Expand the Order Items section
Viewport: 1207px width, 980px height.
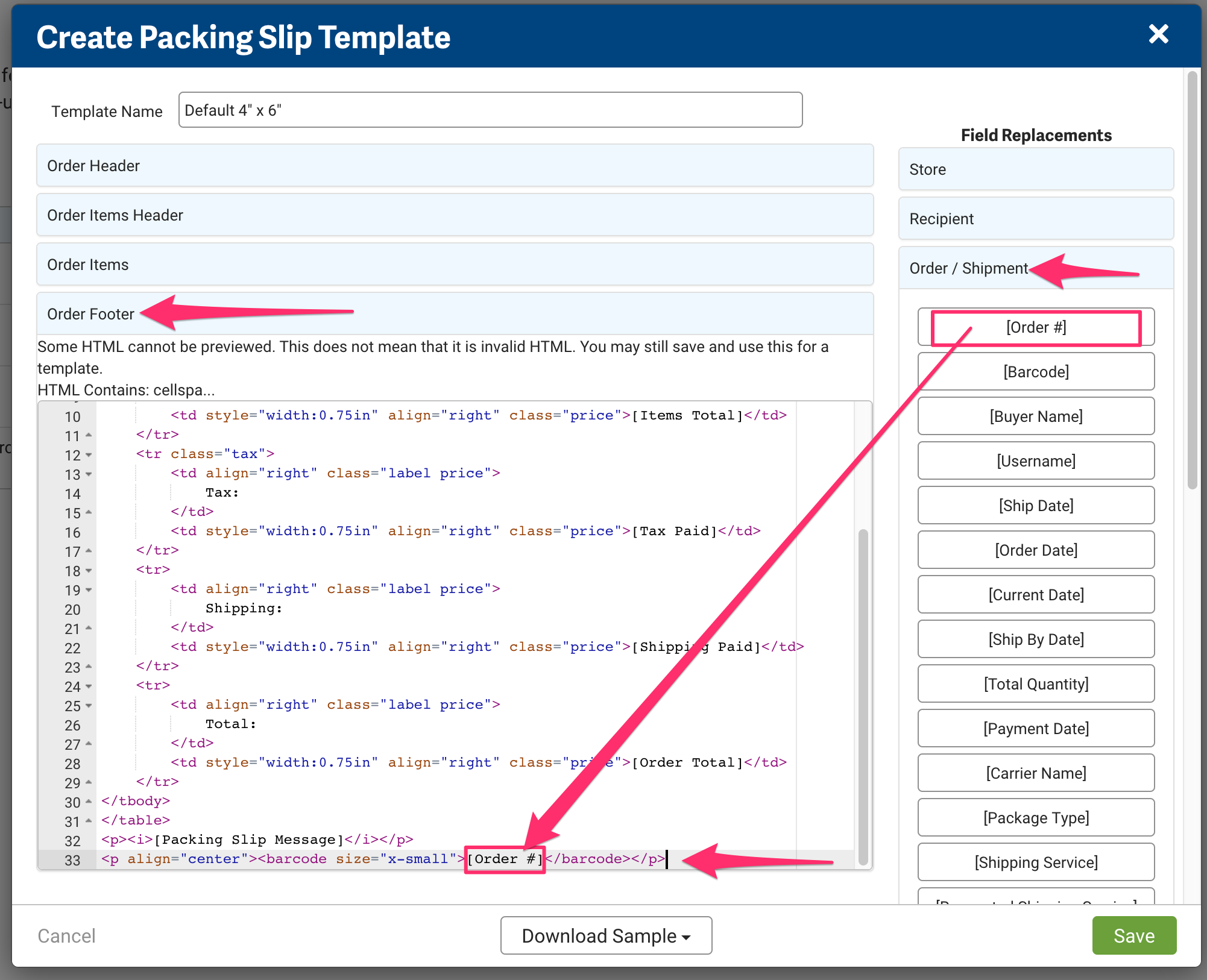(455, 265)
